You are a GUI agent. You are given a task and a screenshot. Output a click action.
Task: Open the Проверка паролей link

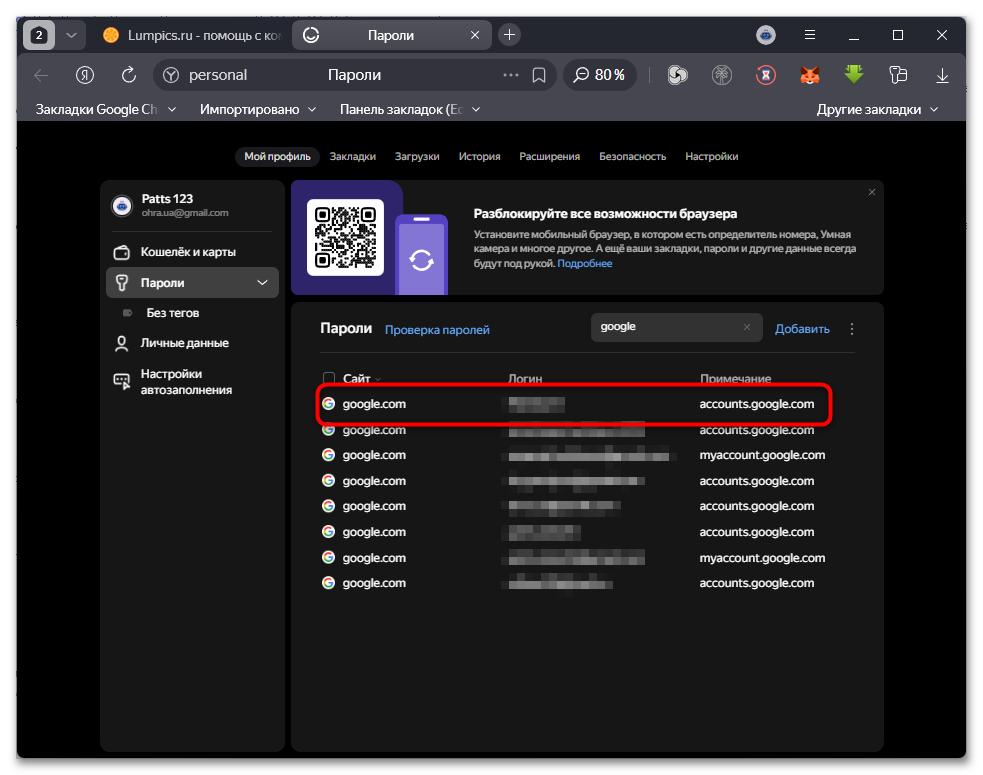click(437, 330)
